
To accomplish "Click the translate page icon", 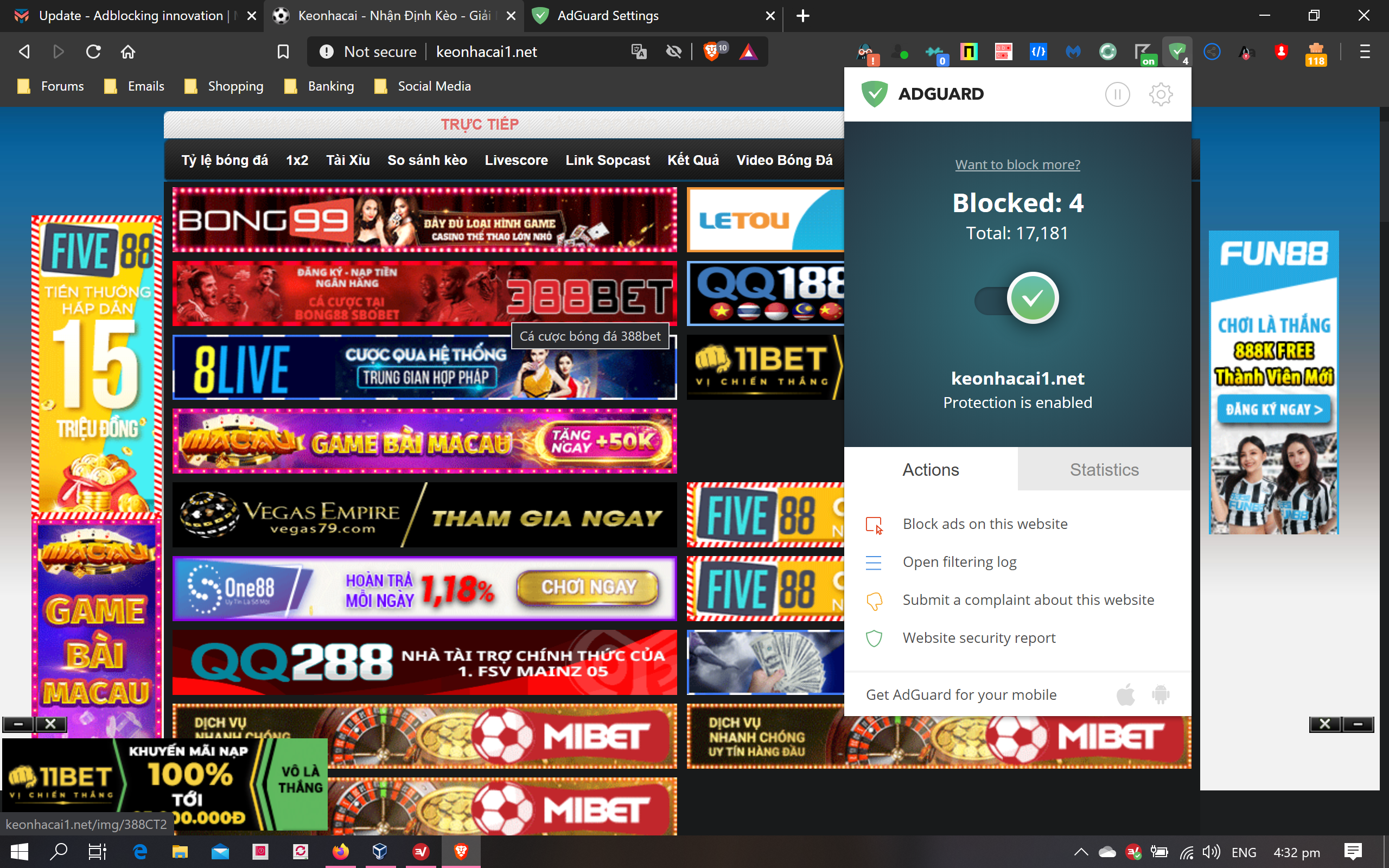I will click(639, 52).
